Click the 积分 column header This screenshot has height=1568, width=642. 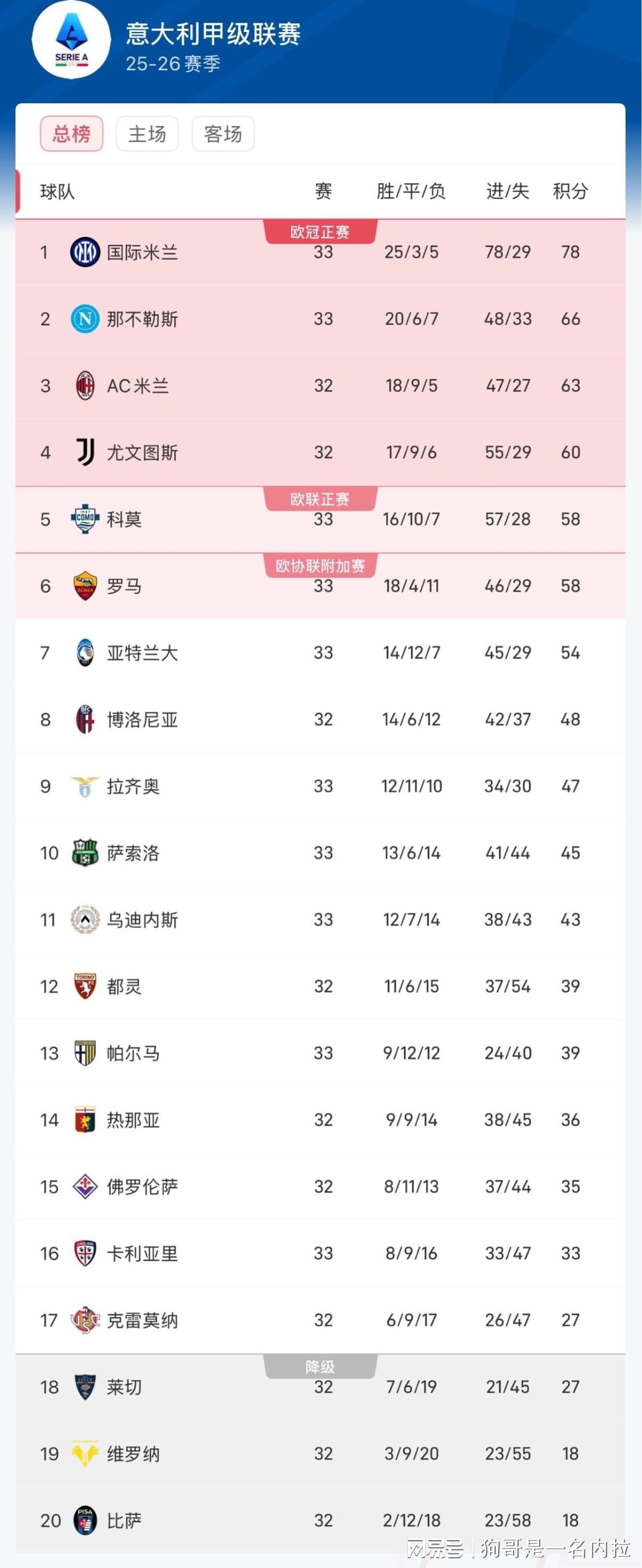click(x=571, y=191)
